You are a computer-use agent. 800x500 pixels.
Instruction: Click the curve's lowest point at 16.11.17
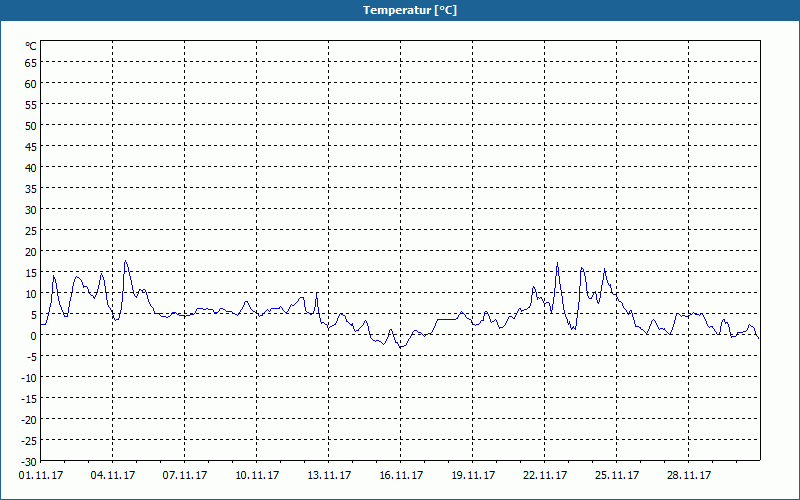401,347
